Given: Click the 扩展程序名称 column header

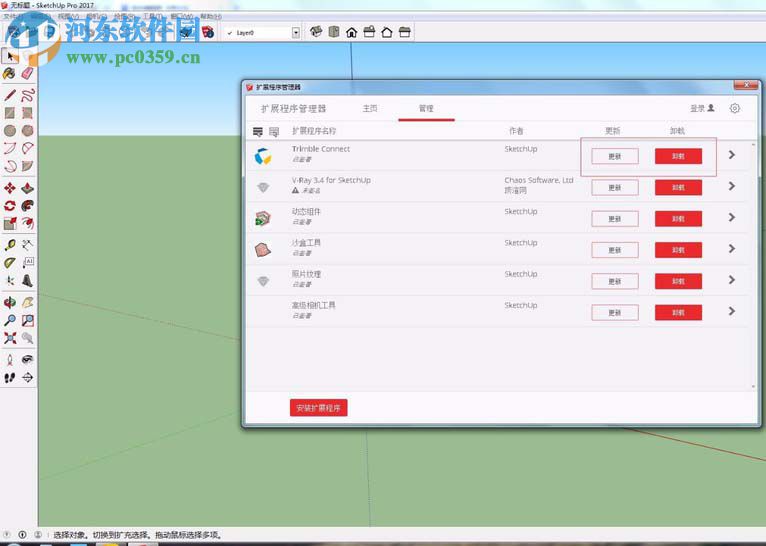Looking at the screenshot, I should pyautogui.click(x=314, y=131).
